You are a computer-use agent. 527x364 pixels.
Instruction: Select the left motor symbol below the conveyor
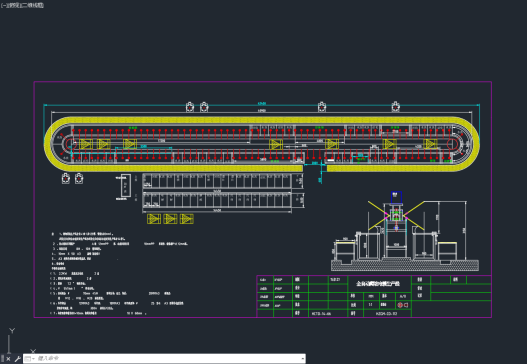[66, 178]
